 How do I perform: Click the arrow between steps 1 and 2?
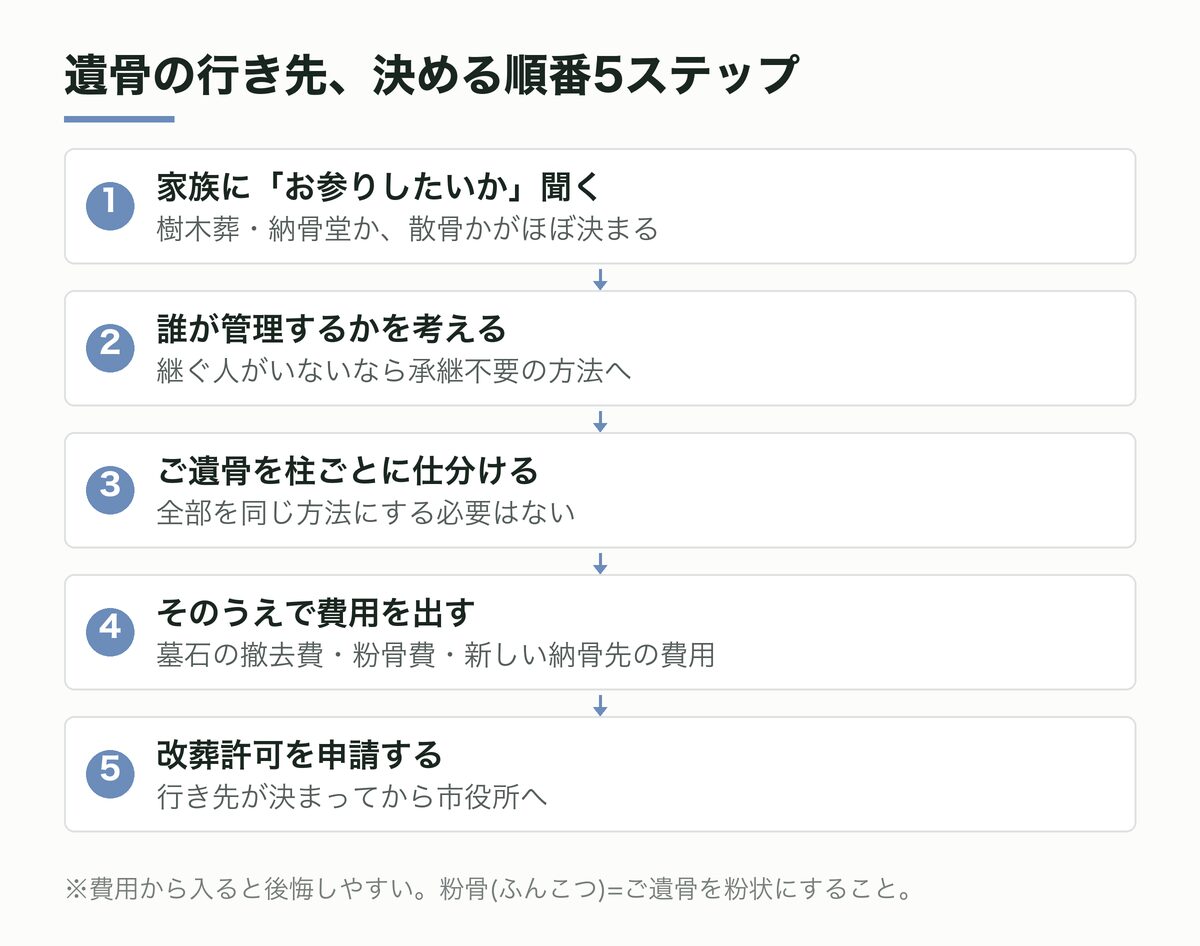pyautogui.click(x=600, y=278)
